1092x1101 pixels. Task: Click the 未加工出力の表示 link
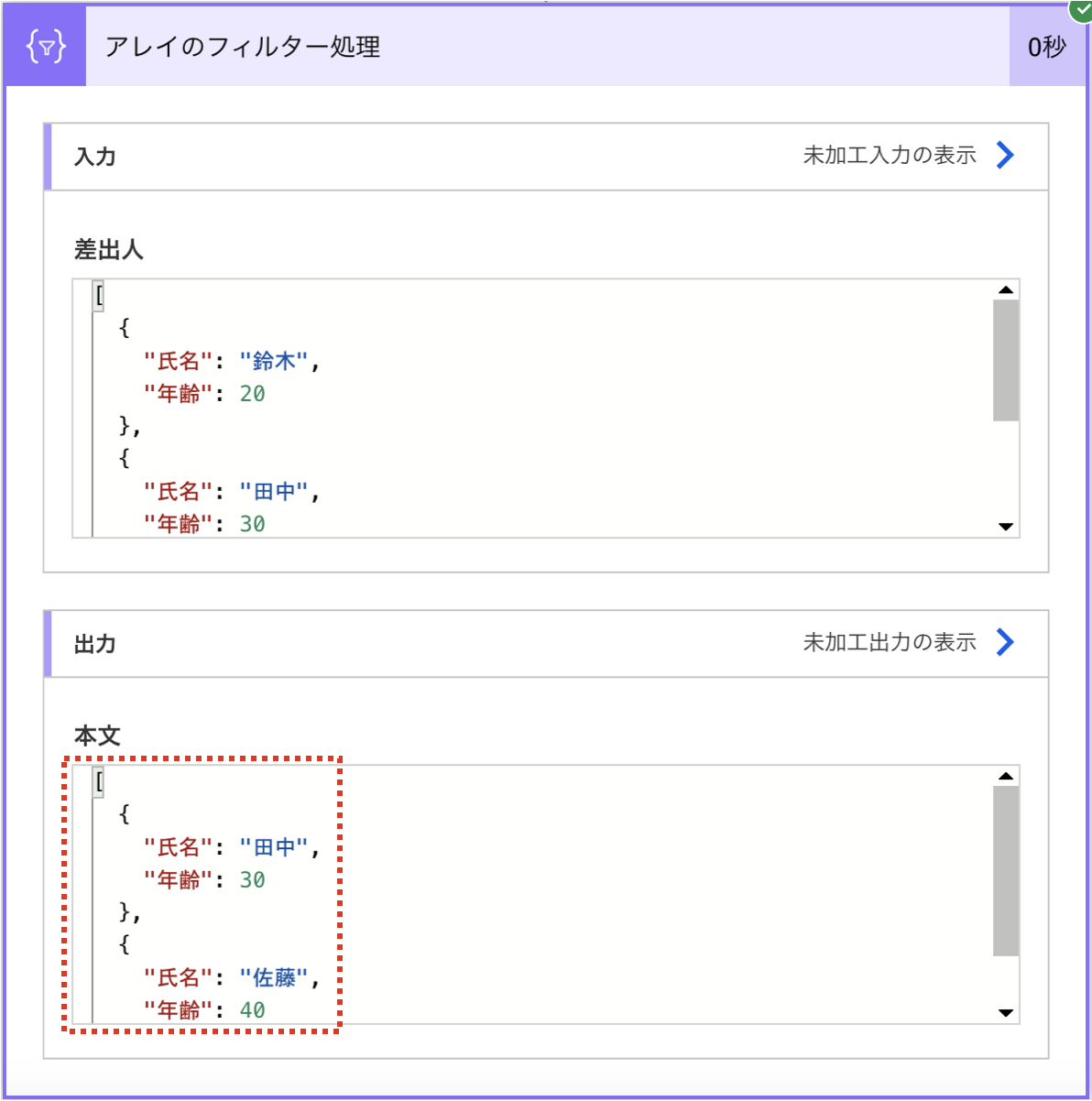pos(890,642)
